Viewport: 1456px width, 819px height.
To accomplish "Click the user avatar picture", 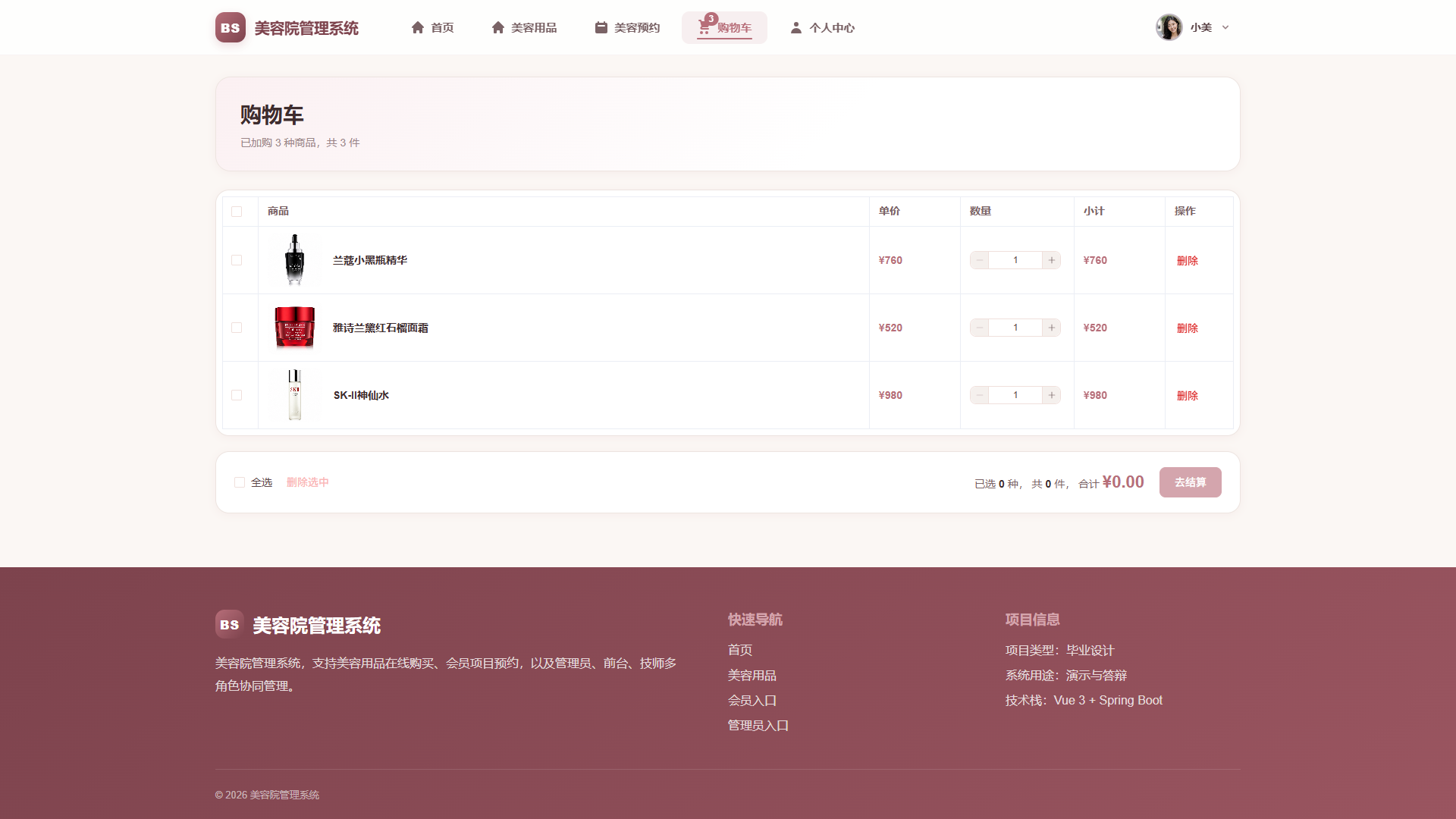I will [x=1169, y=27].
